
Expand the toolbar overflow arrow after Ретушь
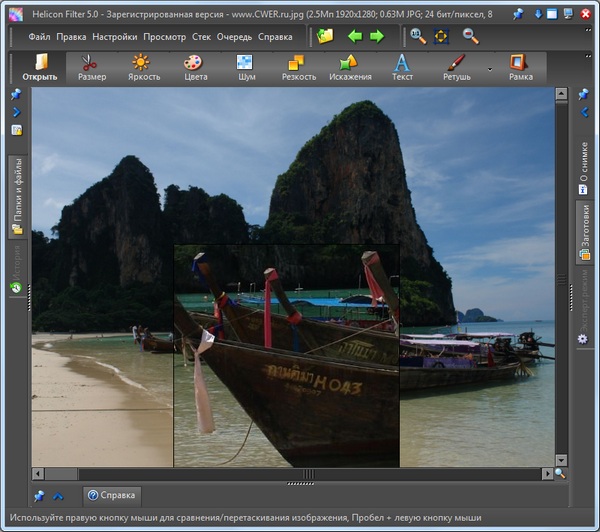[x=490, y=69]
